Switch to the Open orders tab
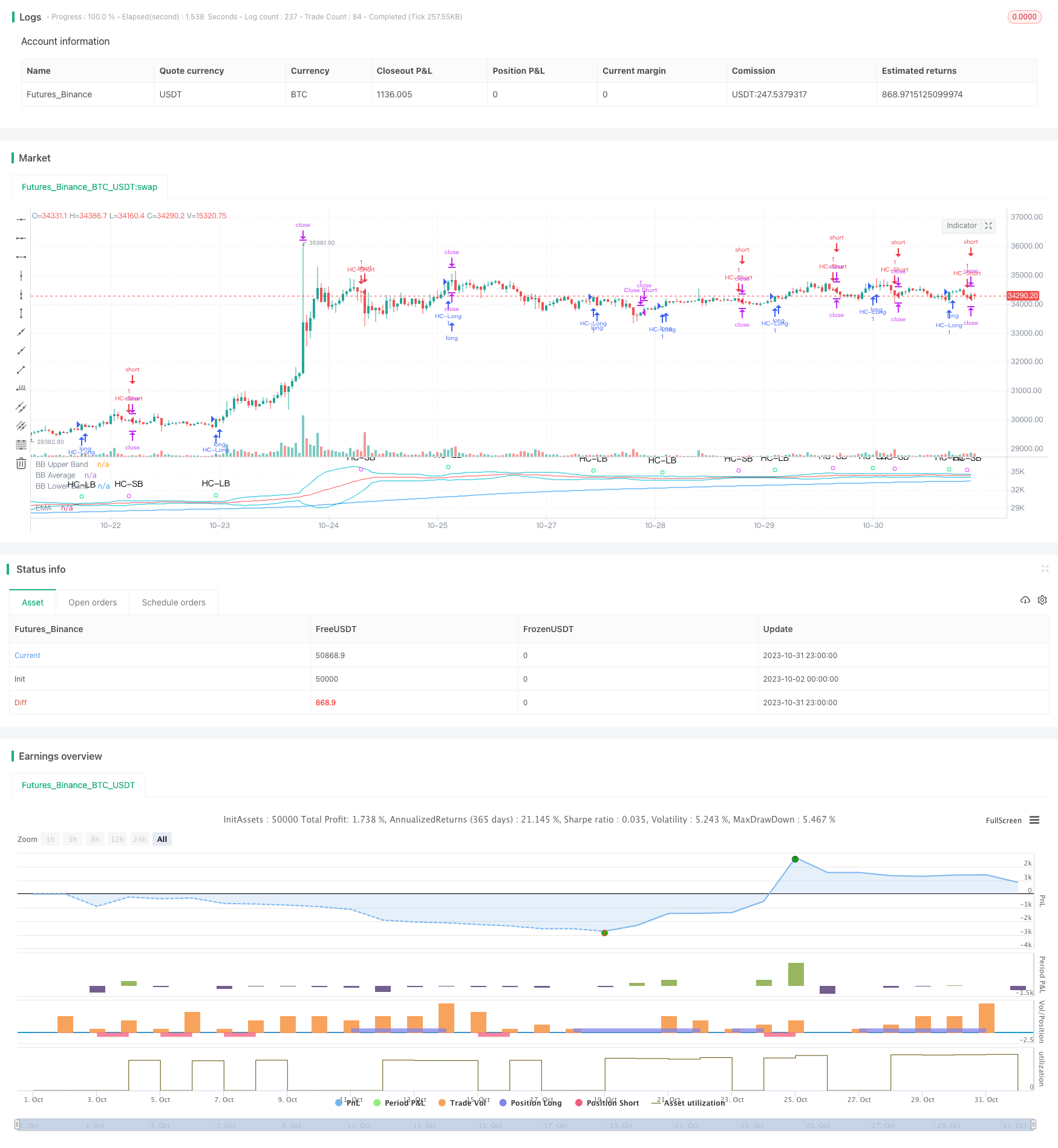This screenshot has width=1058, height=1148. click(93, 602)
